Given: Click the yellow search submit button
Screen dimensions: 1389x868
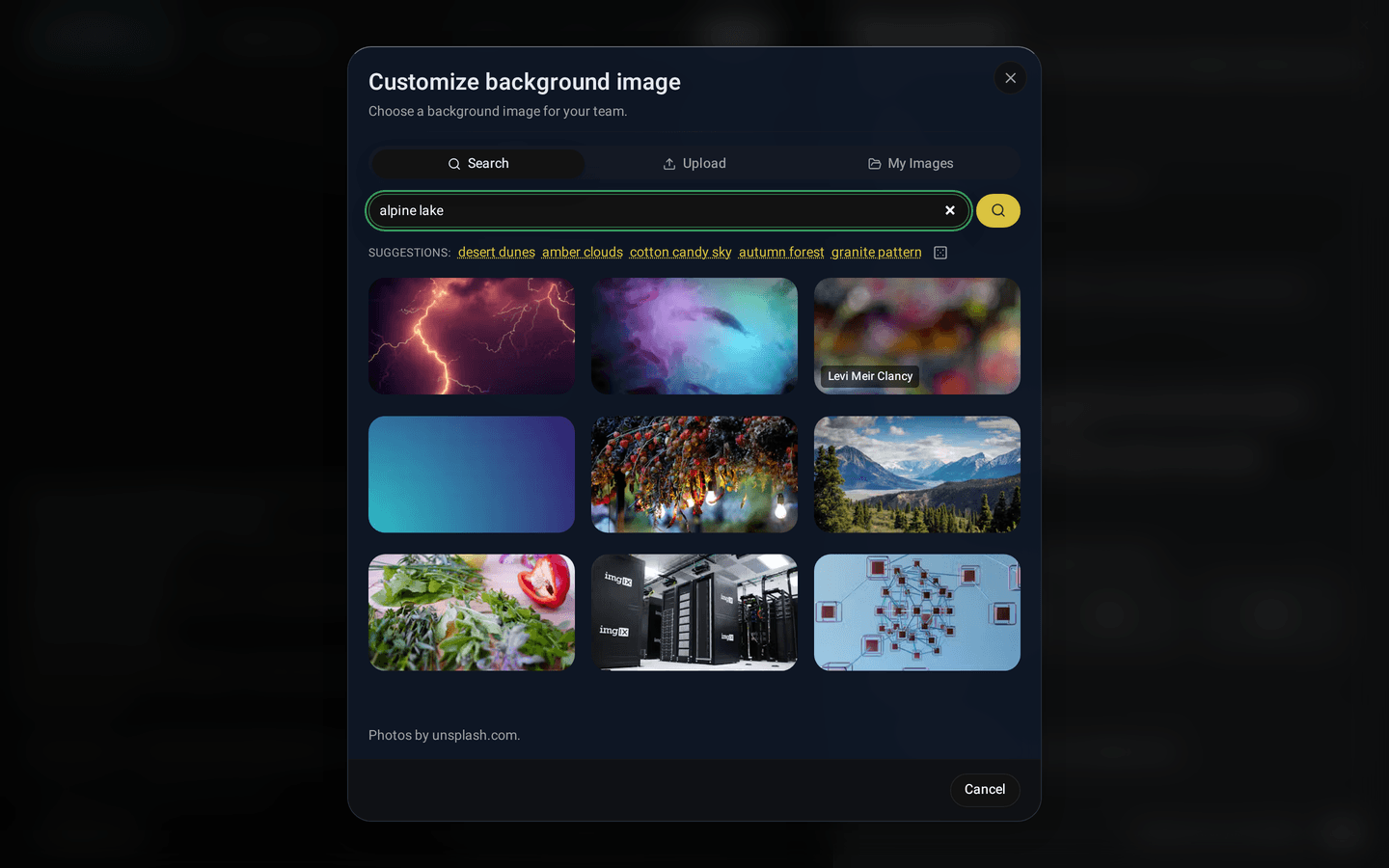Looking at the screenshot, I should pyautogui.click(x=998, y=210).
